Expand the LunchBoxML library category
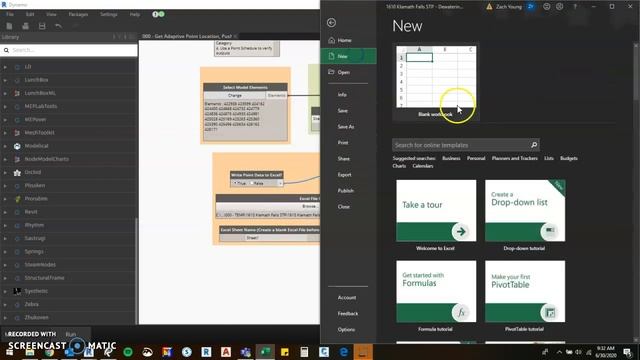640x360 pixels. (5, 93)
